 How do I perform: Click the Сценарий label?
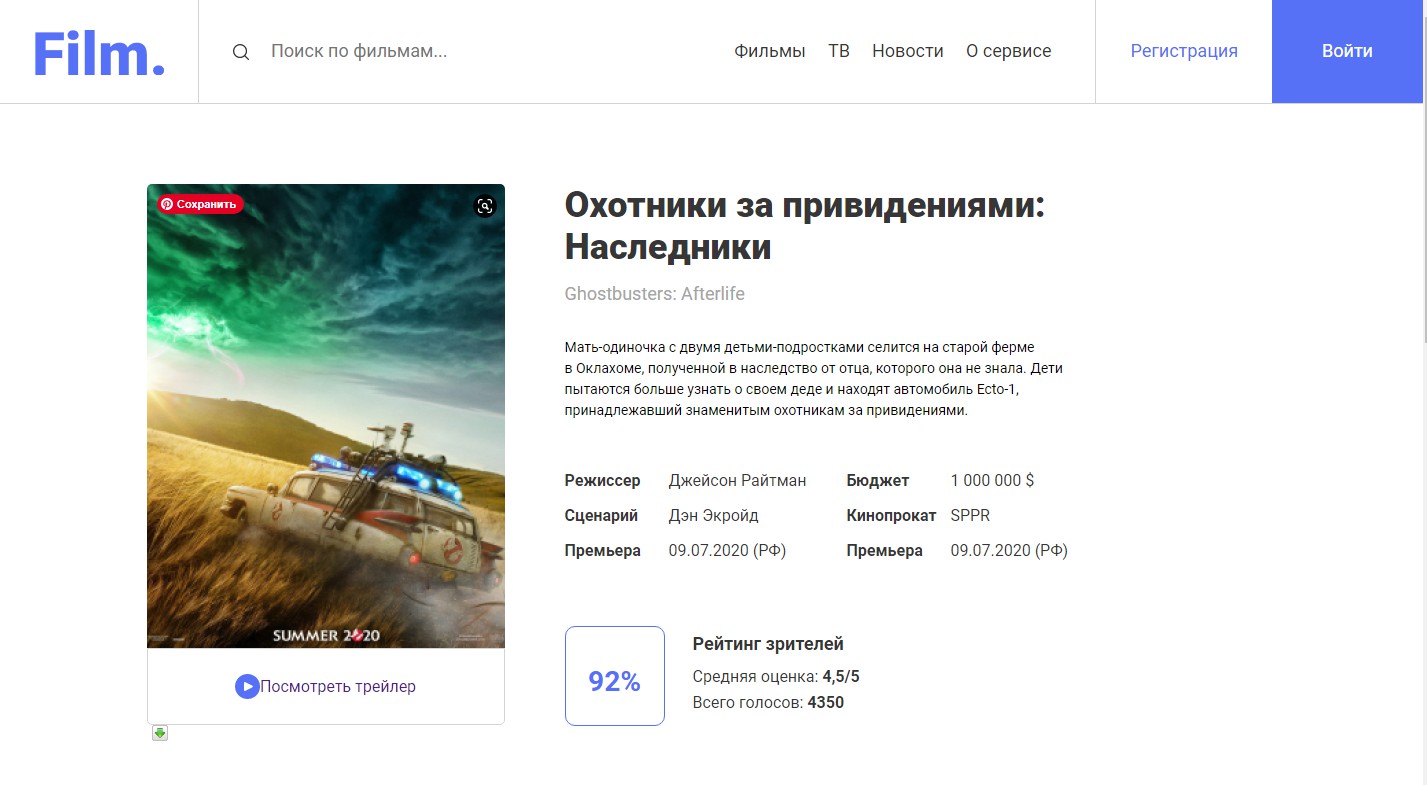[x=601, y=516]
